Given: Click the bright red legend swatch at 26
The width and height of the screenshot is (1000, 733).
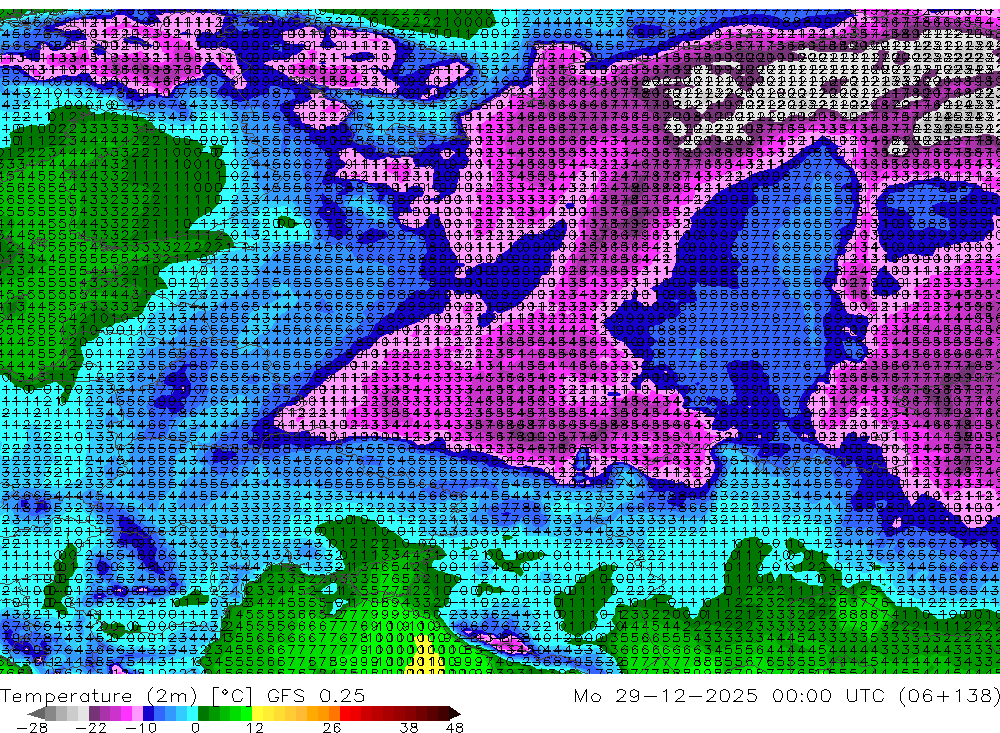Looking at the screenshot, I should [345, 713].
